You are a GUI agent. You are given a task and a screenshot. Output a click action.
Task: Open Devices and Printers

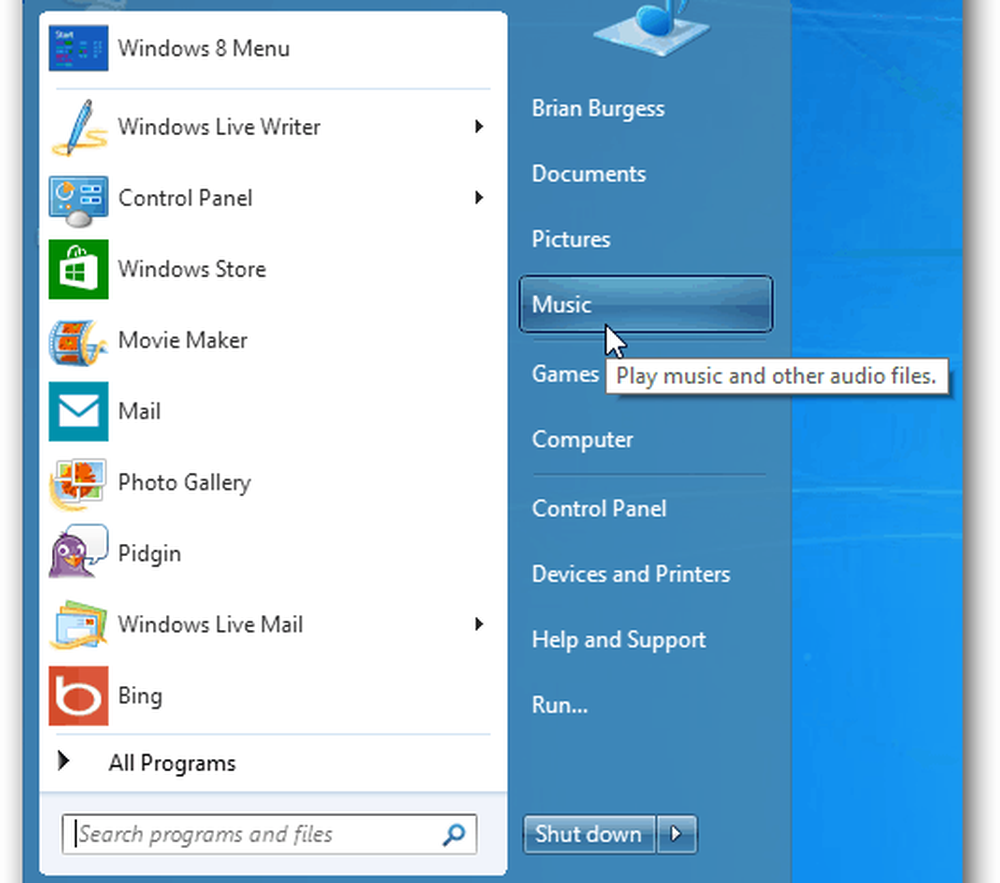click(630, 574)
